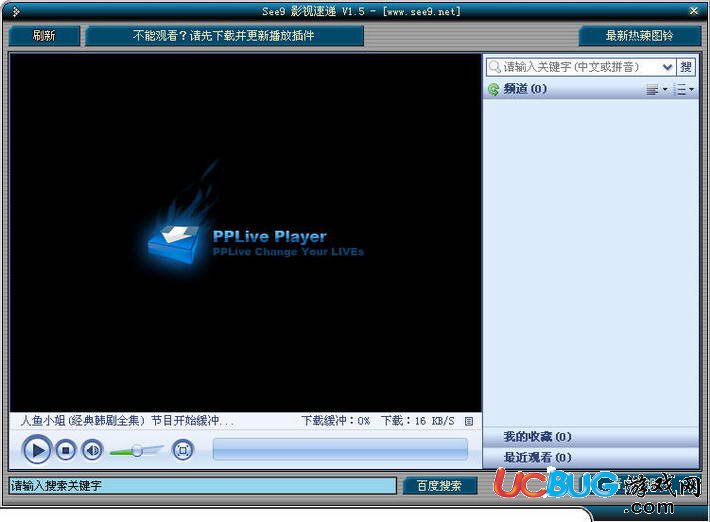Click the app logo in title bar
The width and height of the screenshot is (710, 522).
point(15,11)
